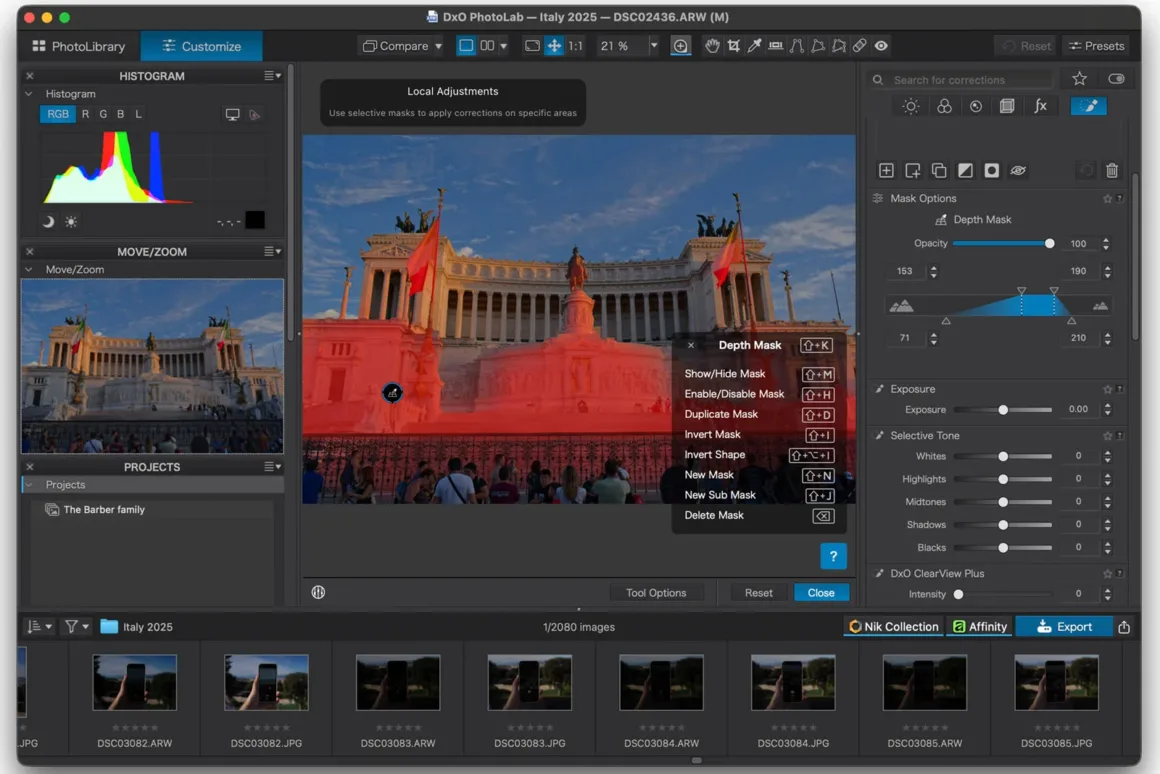
Task: Open the fx Effects tab
Action: click(1040, 107)
